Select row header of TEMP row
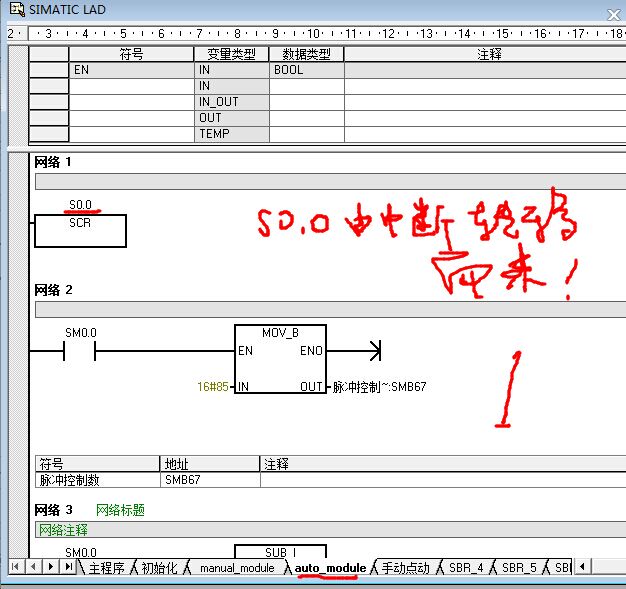This screenshot has height=589, width=626. tap(49, 134)
